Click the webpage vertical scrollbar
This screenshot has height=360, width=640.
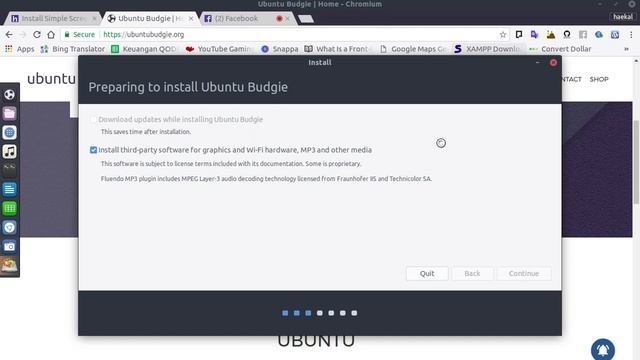636,161
